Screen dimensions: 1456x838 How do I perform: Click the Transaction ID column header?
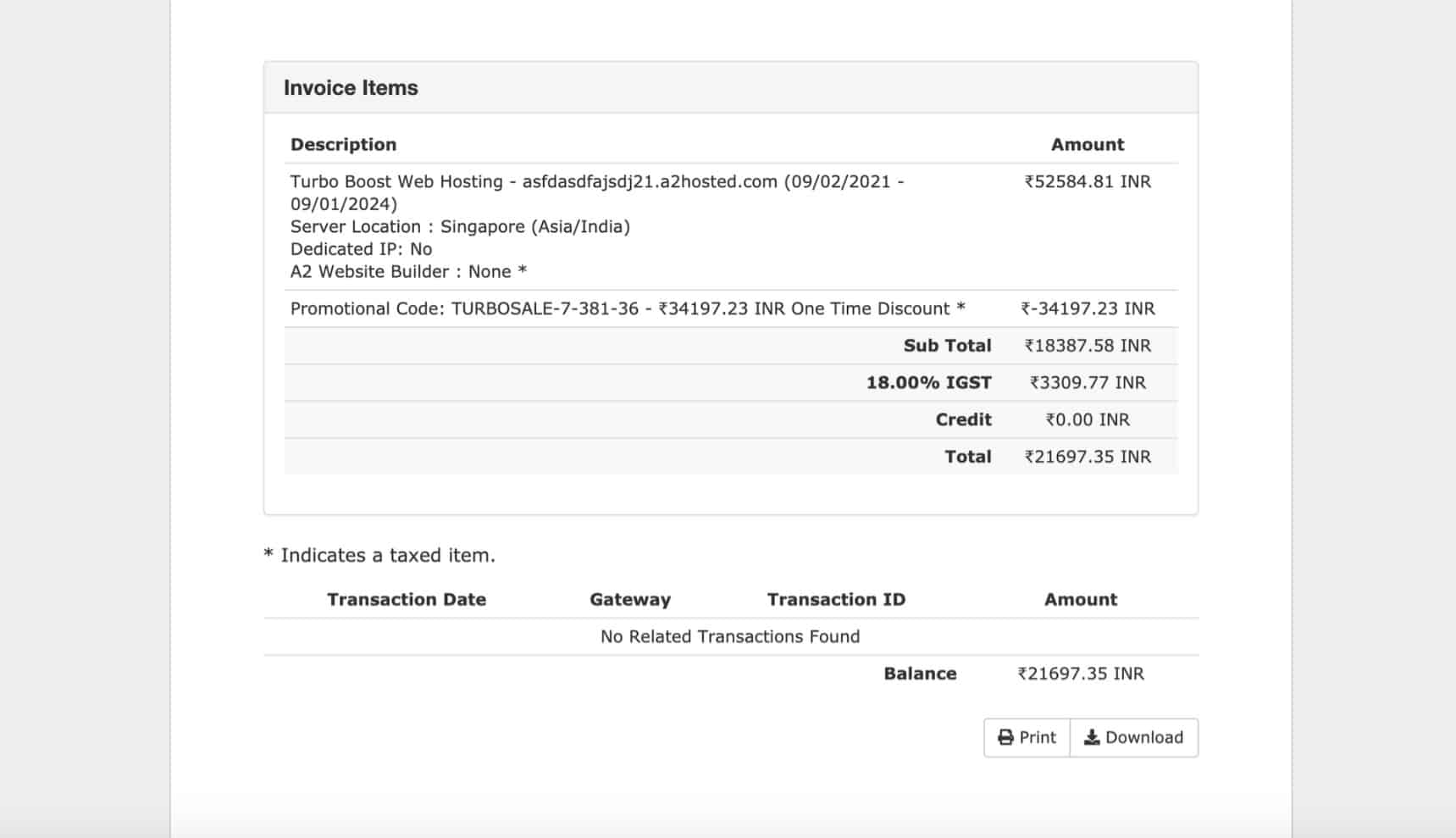[x=836, y=599]
